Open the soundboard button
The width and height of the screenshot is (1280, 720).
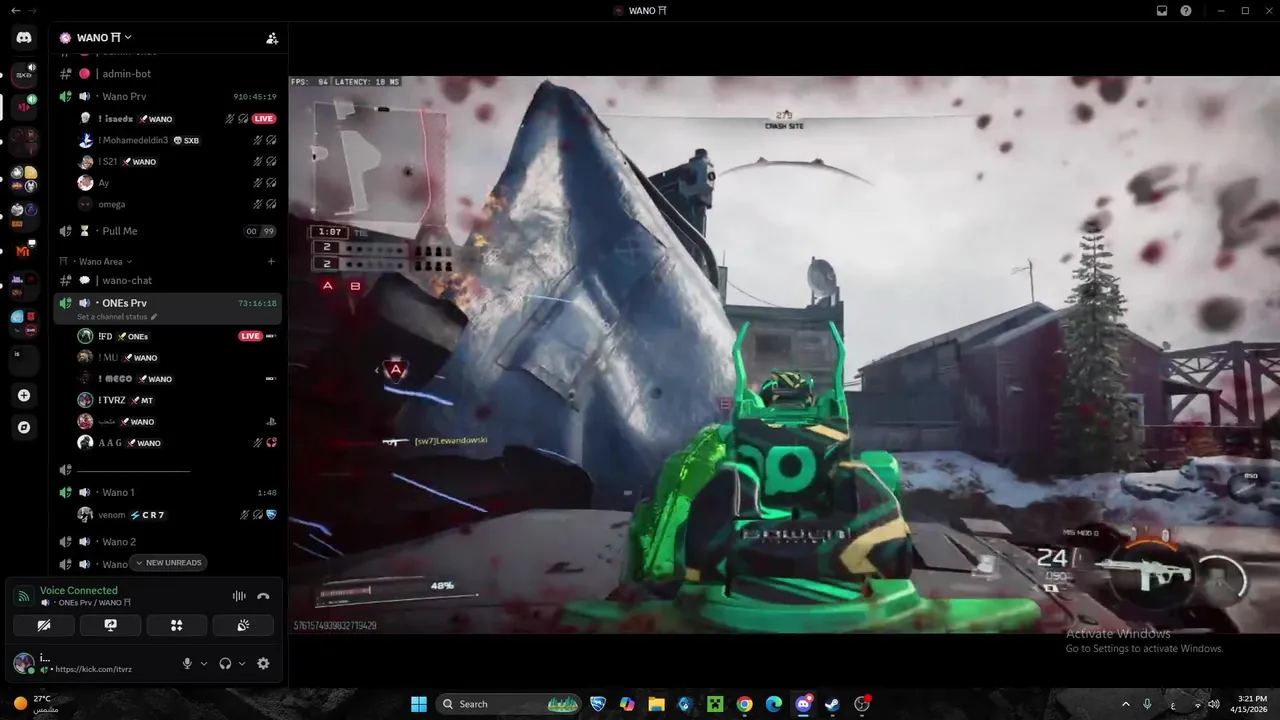click(x=243, y=625)
